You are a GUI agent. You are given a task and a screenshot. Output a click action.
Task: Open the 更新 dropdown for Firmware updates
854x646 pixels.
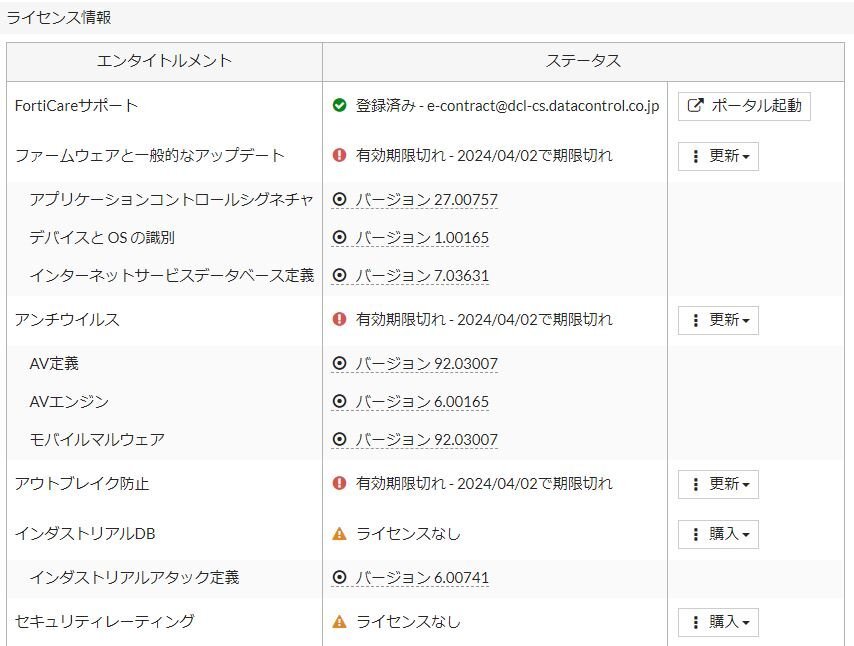click(718, 156)
